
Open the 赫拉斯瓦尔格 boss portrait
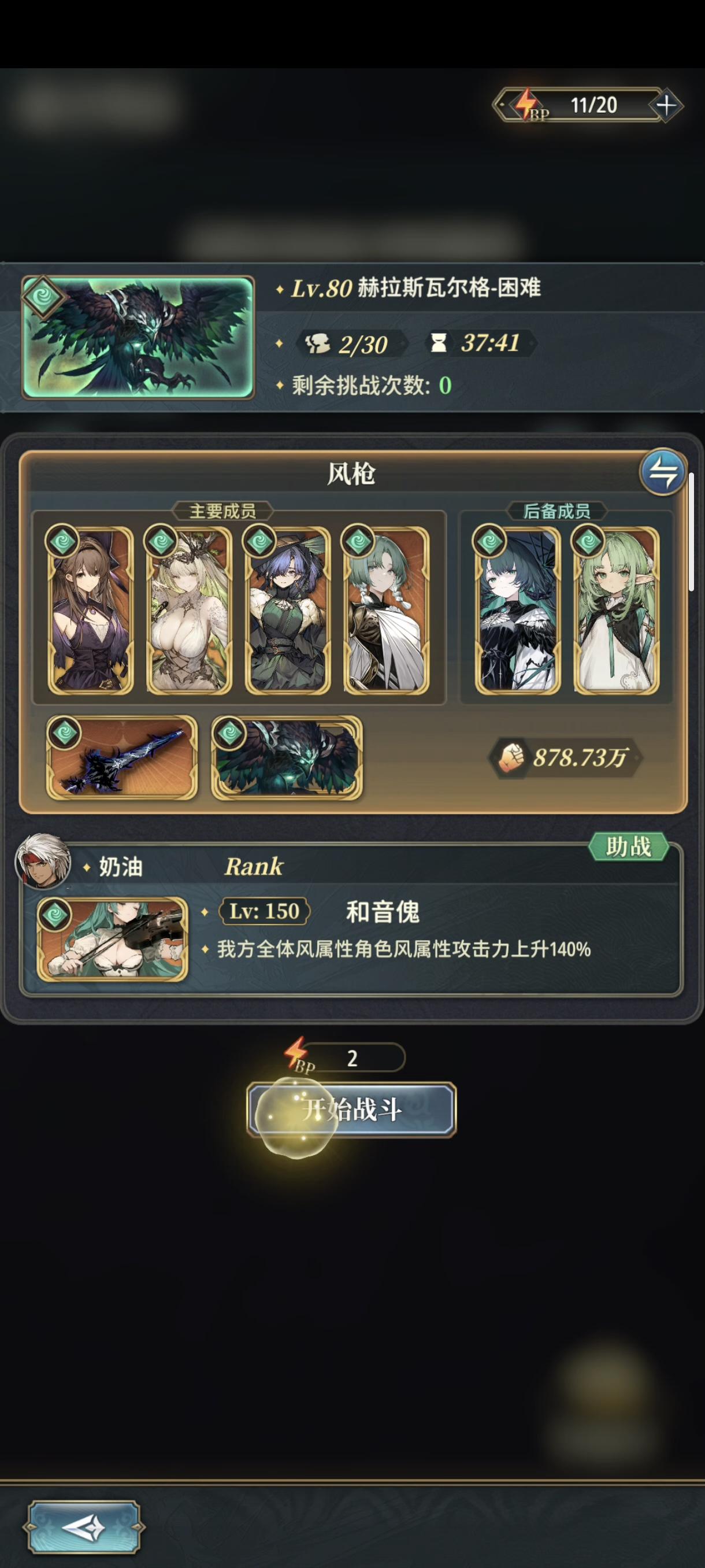pyautogui.click(x=138, y=337)
